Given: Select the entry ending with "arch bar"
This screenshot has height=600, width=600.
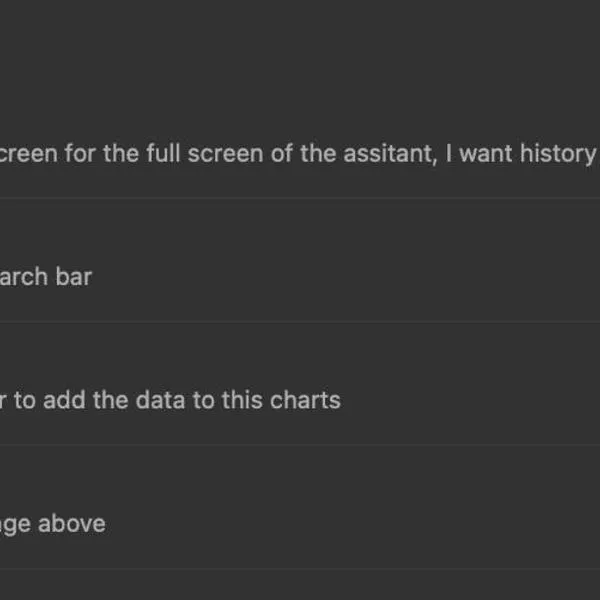Looking at the screenshot, I should click(45, 277).
